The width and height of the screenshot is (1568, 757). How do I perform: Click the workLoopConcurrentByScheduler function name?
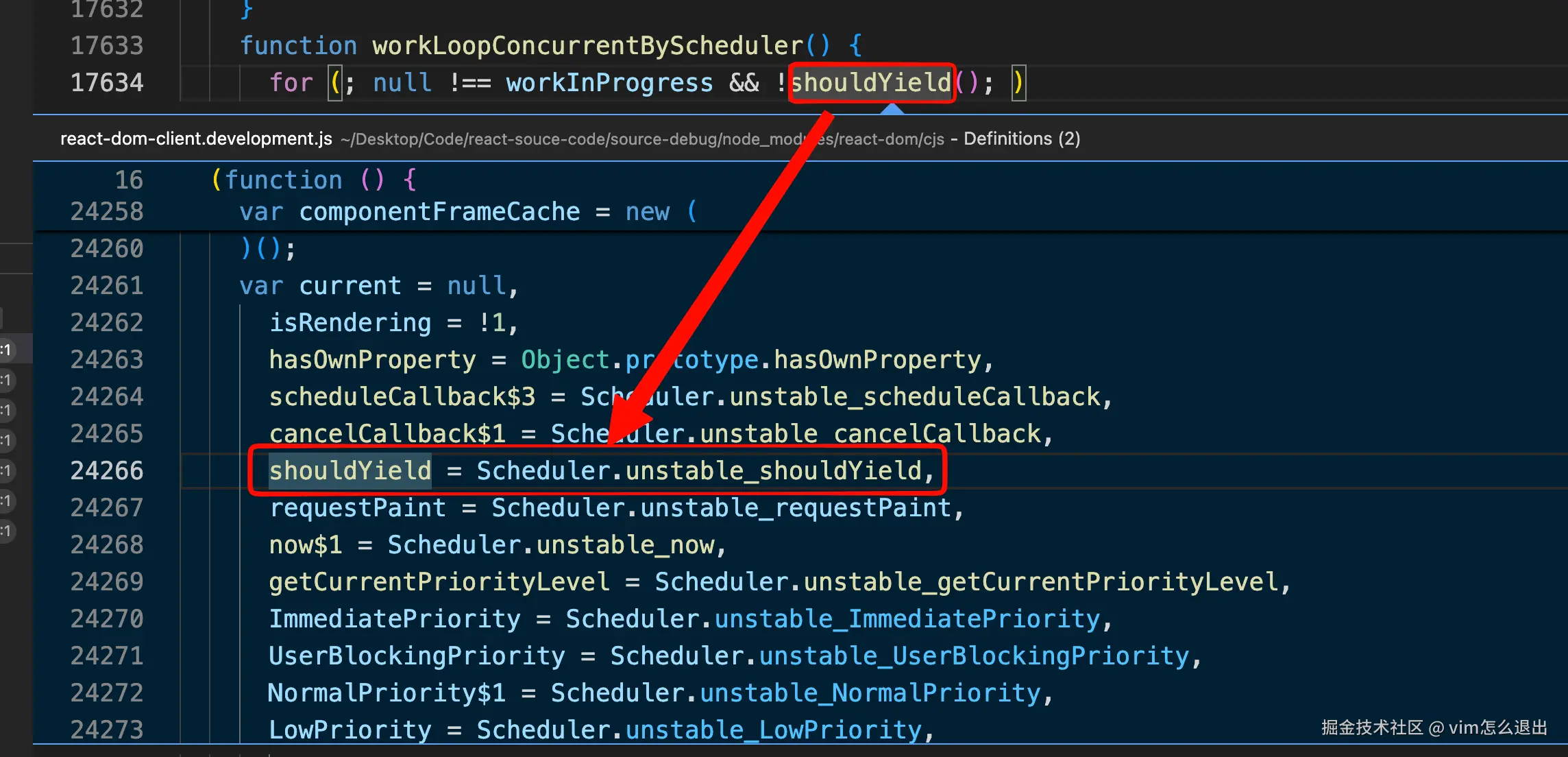pos(587,46)
